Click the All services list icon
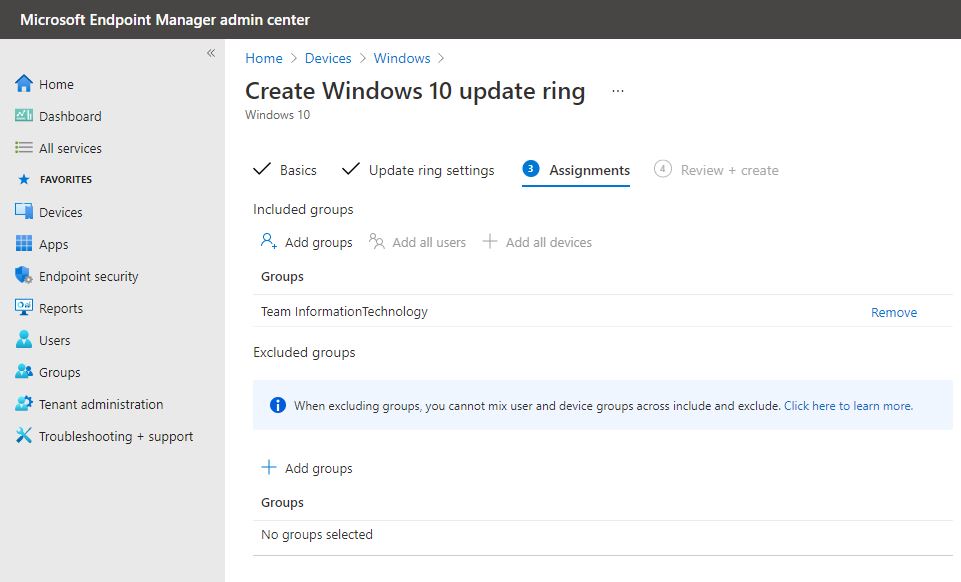Screen dimensions: 961x582 pos(24,148)
